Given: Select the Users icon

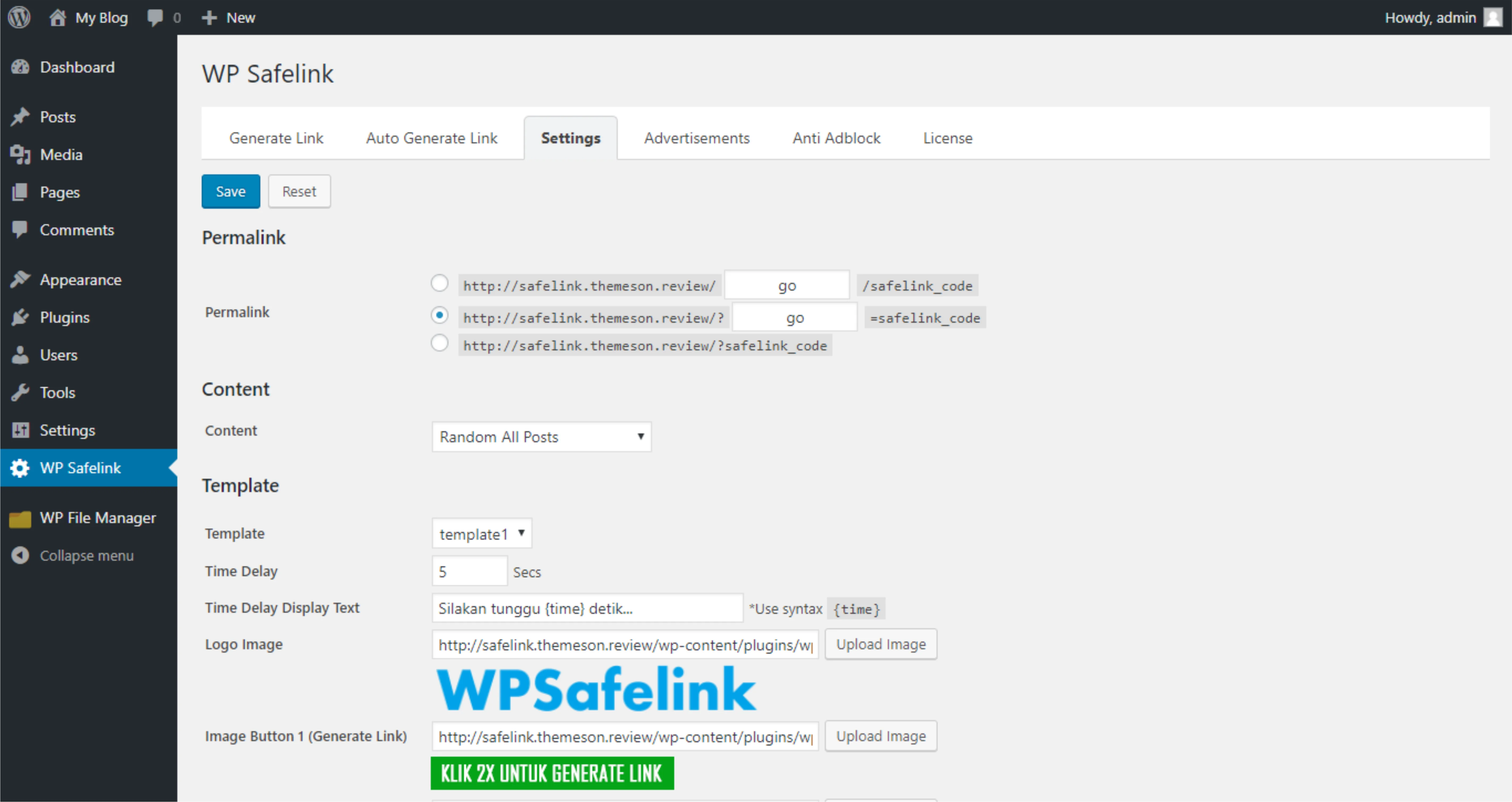Looking at the screenshot, I should point(19,355).
